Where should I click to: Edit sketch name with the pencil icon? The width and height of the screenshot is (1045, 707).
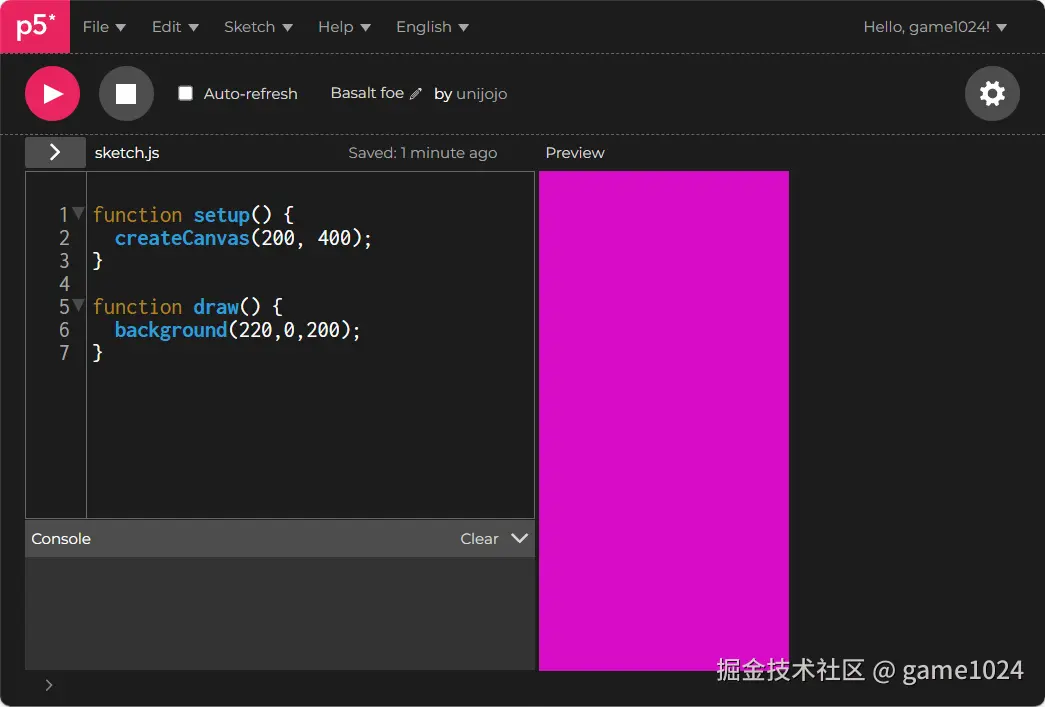tap(416, 93)
